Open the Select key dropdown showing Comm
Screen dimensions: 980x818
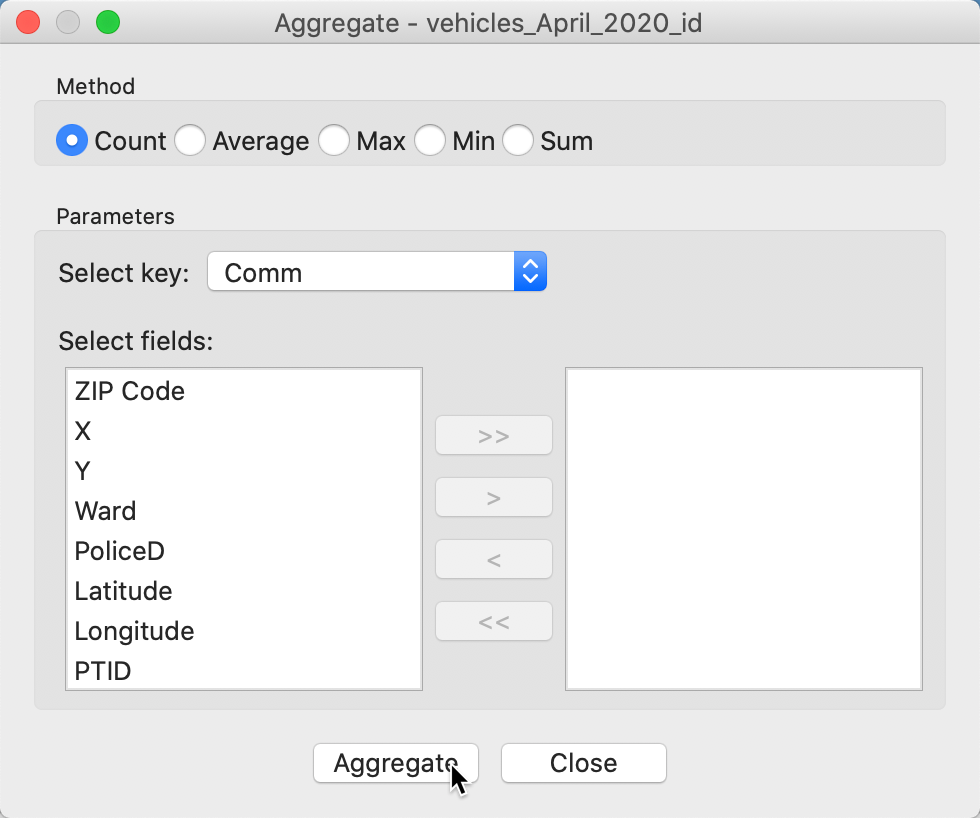pyautogui.click(x=377, y=271)
